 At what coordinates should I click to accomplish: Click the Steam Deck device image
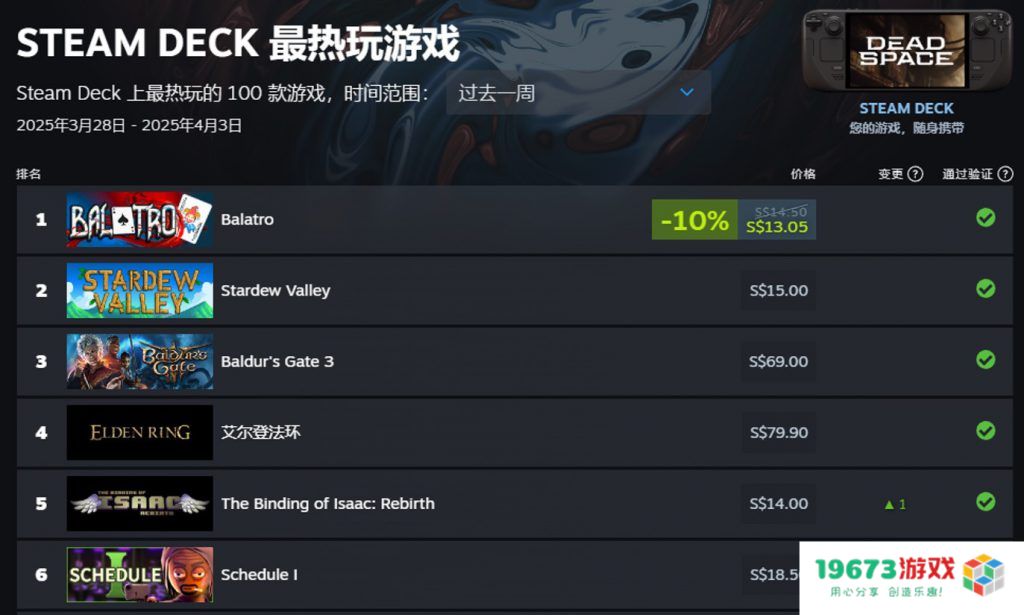906,50
